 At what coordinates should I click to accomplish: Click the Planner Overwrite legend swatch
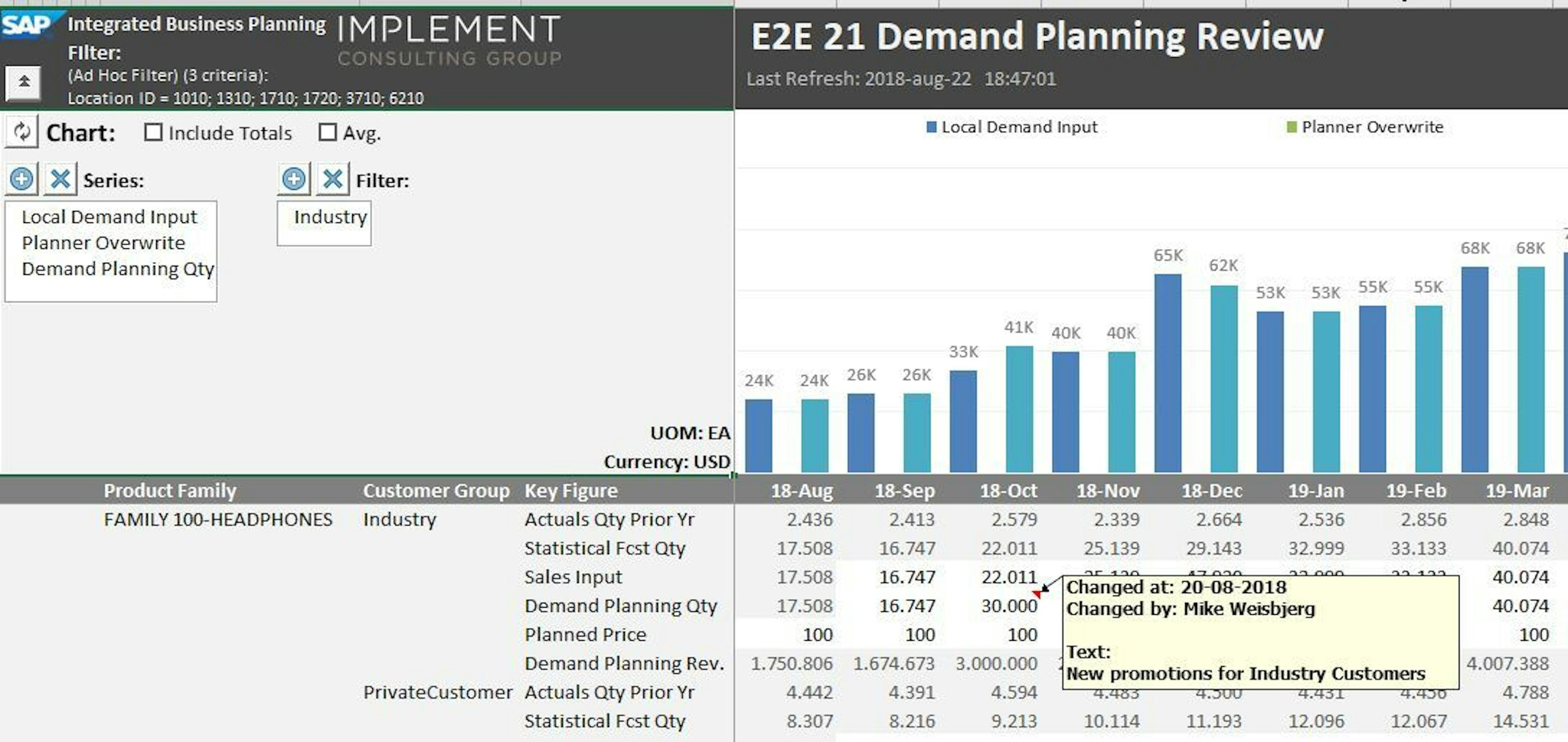(x=1292, y=127)
